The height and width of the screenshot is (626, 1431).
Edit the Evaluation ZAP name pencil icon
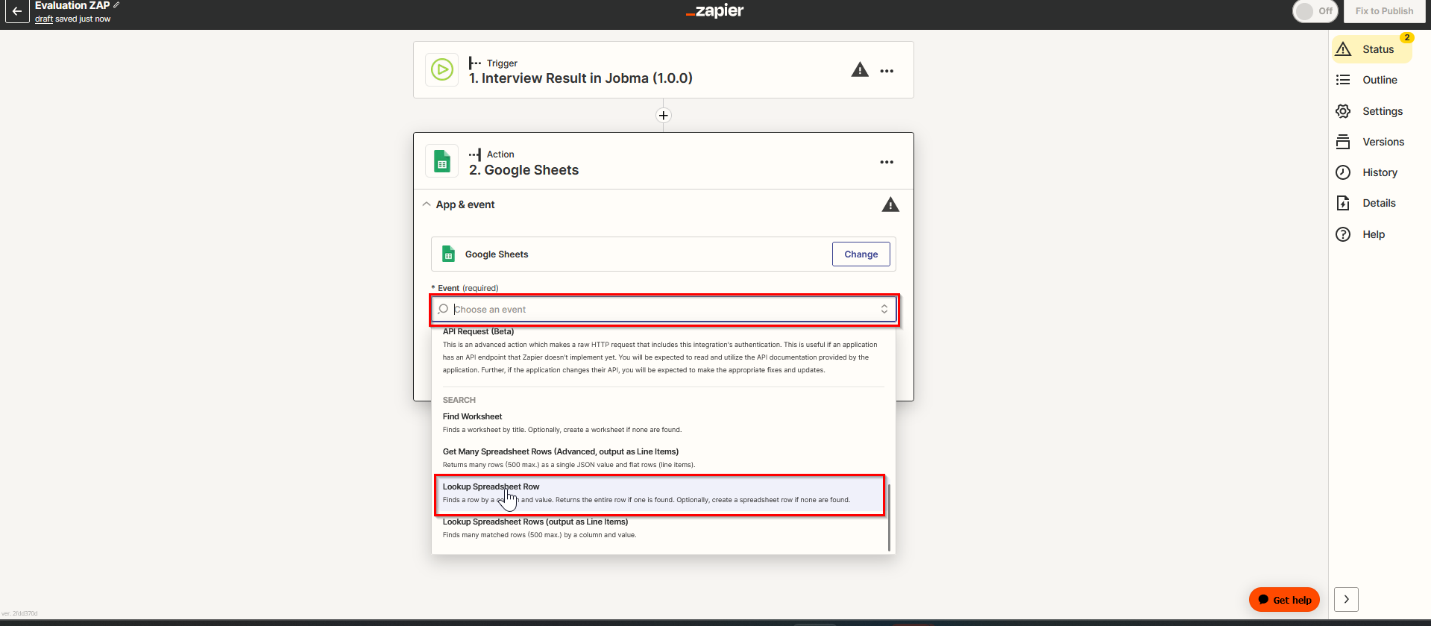[117, 5]
